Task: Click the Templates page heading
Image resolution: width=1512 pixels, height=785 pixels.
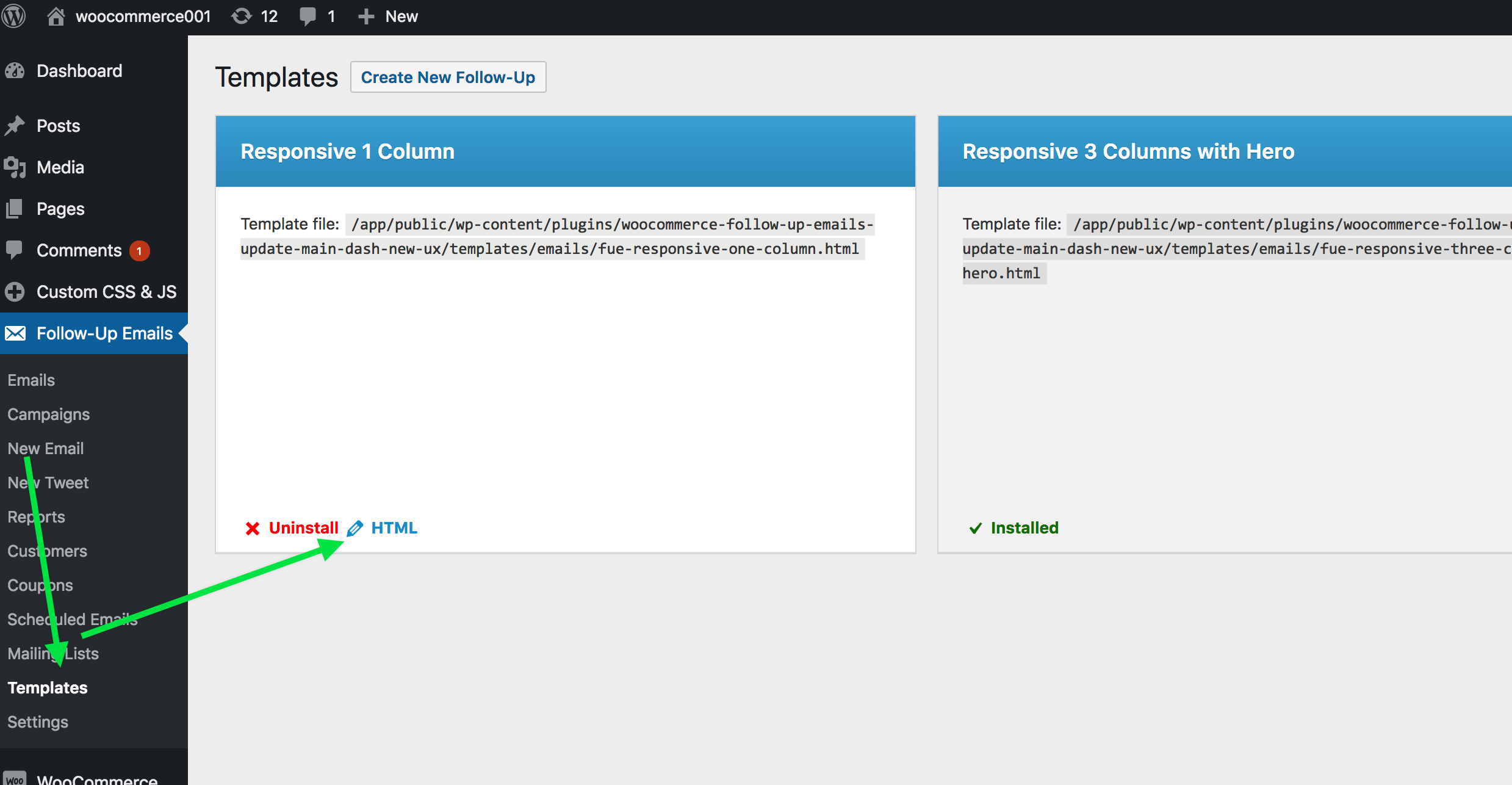Action: pos(276,78)
